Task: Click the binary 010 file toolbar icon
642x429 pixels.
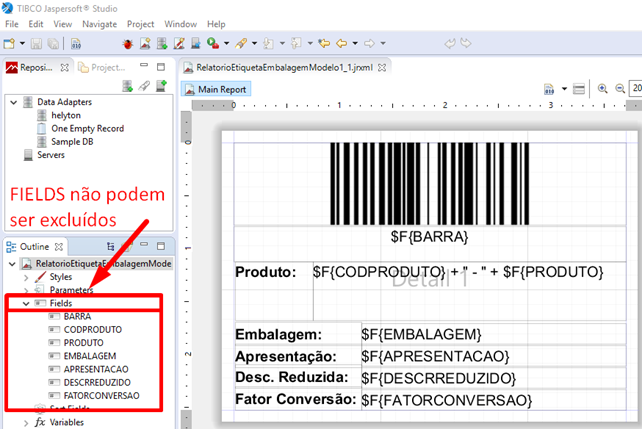Action: (76, 43)
